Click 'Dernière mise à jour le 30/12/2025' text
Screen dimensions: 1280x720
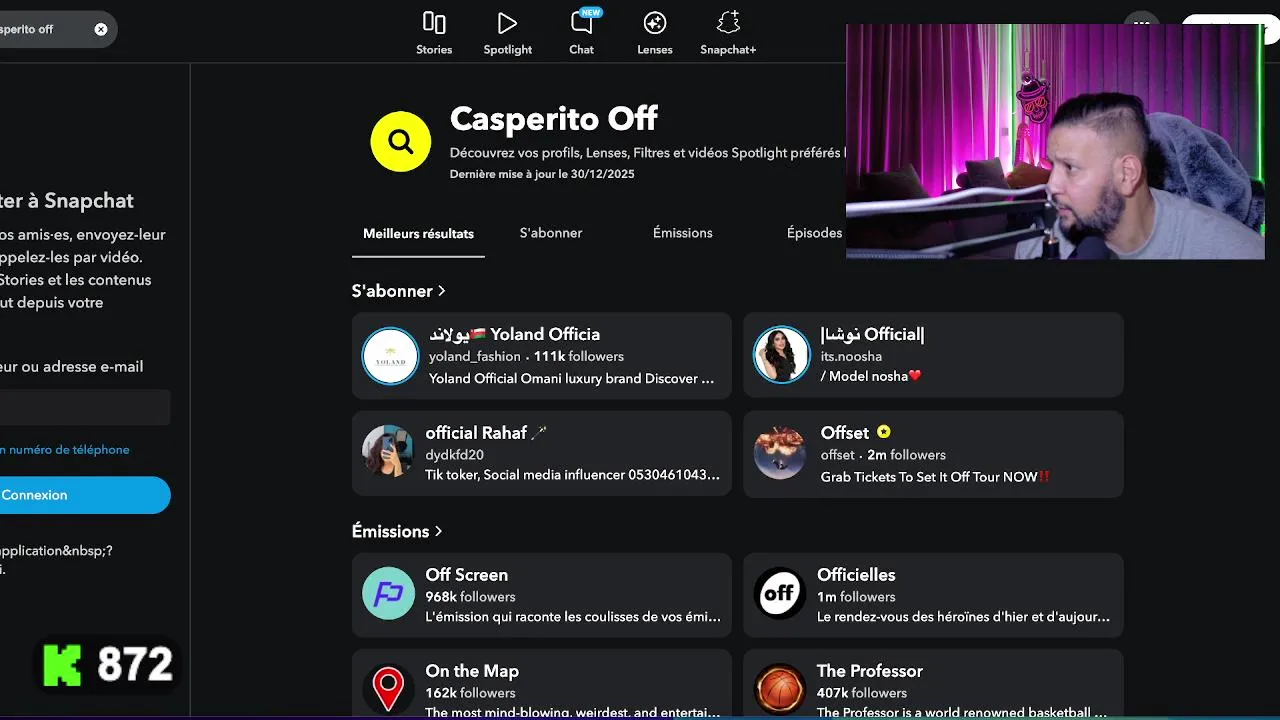coord(542,174)
